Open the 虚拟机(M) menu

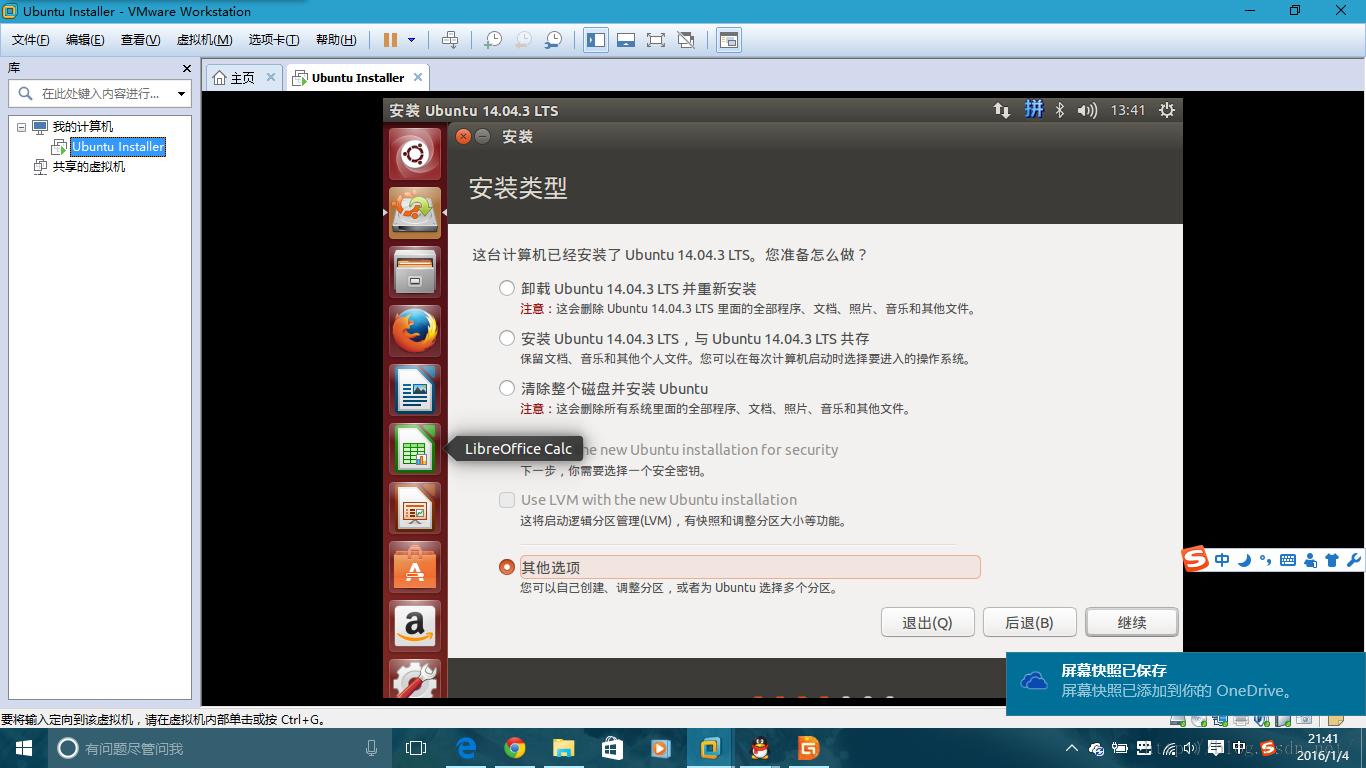pos(204,40)
